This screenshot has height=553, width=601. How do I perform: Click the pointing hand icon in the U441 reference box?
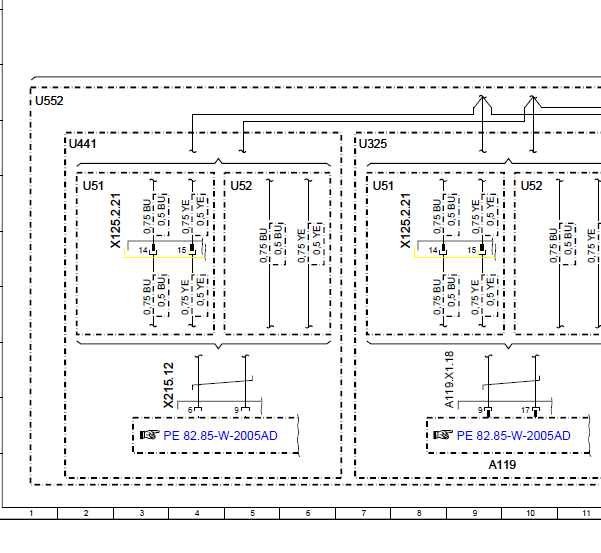(x=149, y=435)
